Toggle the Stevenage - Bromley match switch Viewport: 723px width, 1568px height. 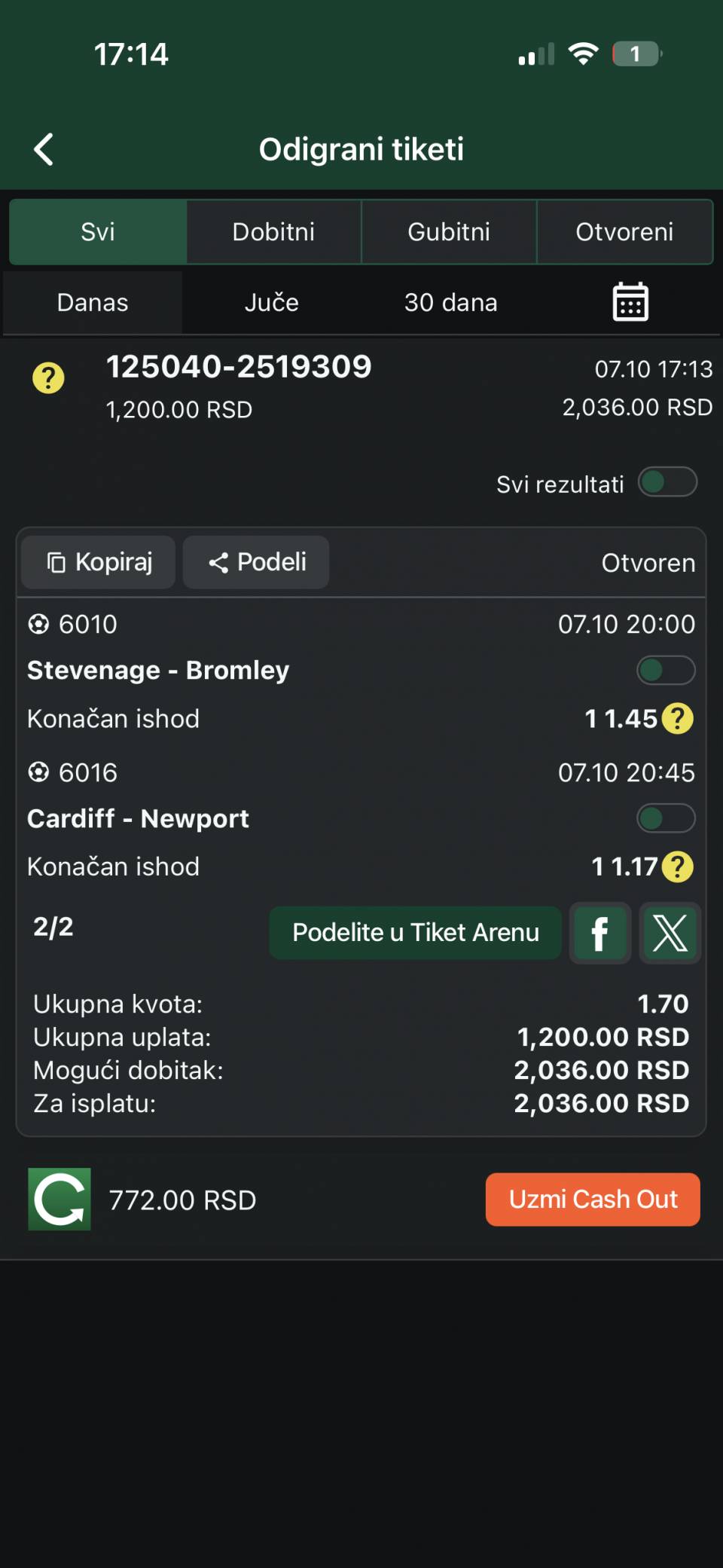coord(666,670)
